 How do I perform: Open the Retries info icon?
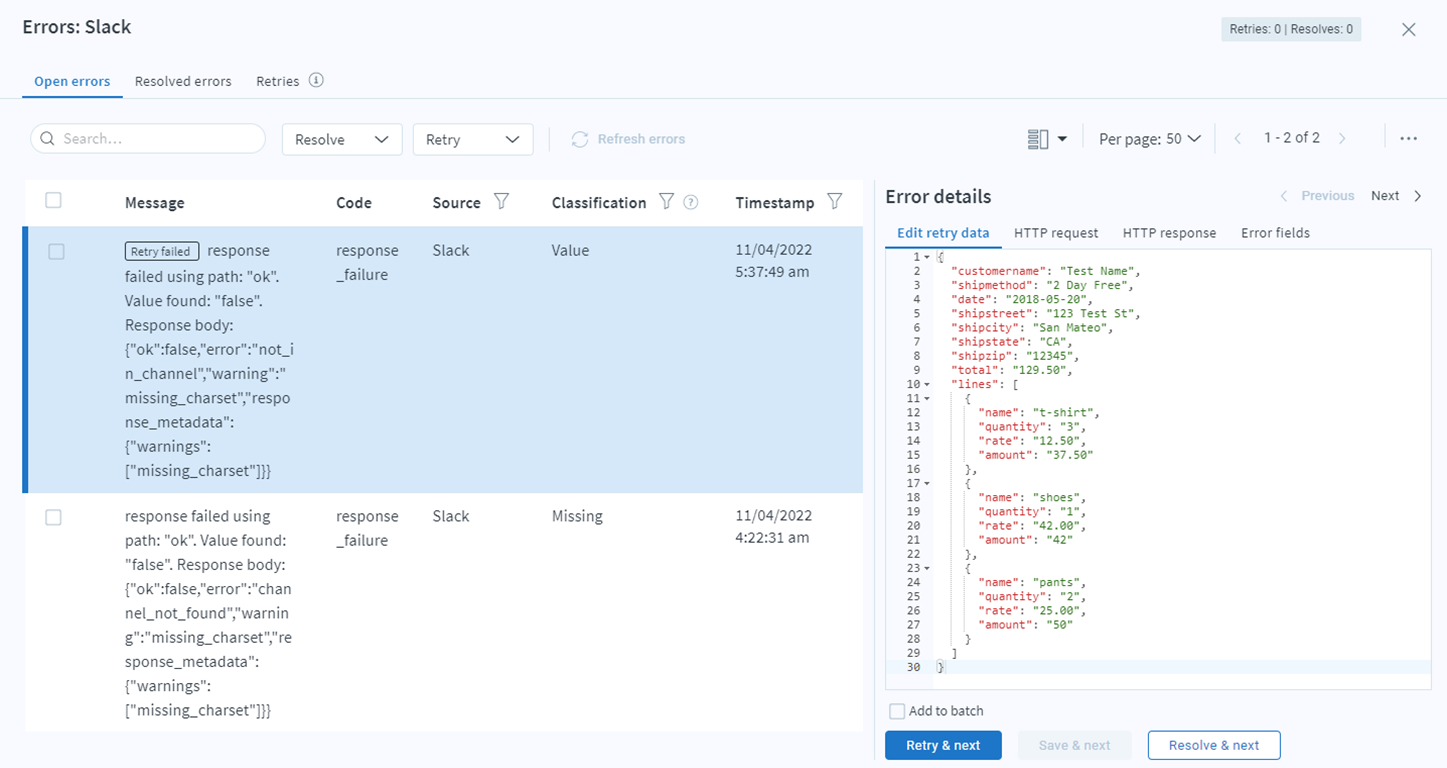[x=316, y=81]
